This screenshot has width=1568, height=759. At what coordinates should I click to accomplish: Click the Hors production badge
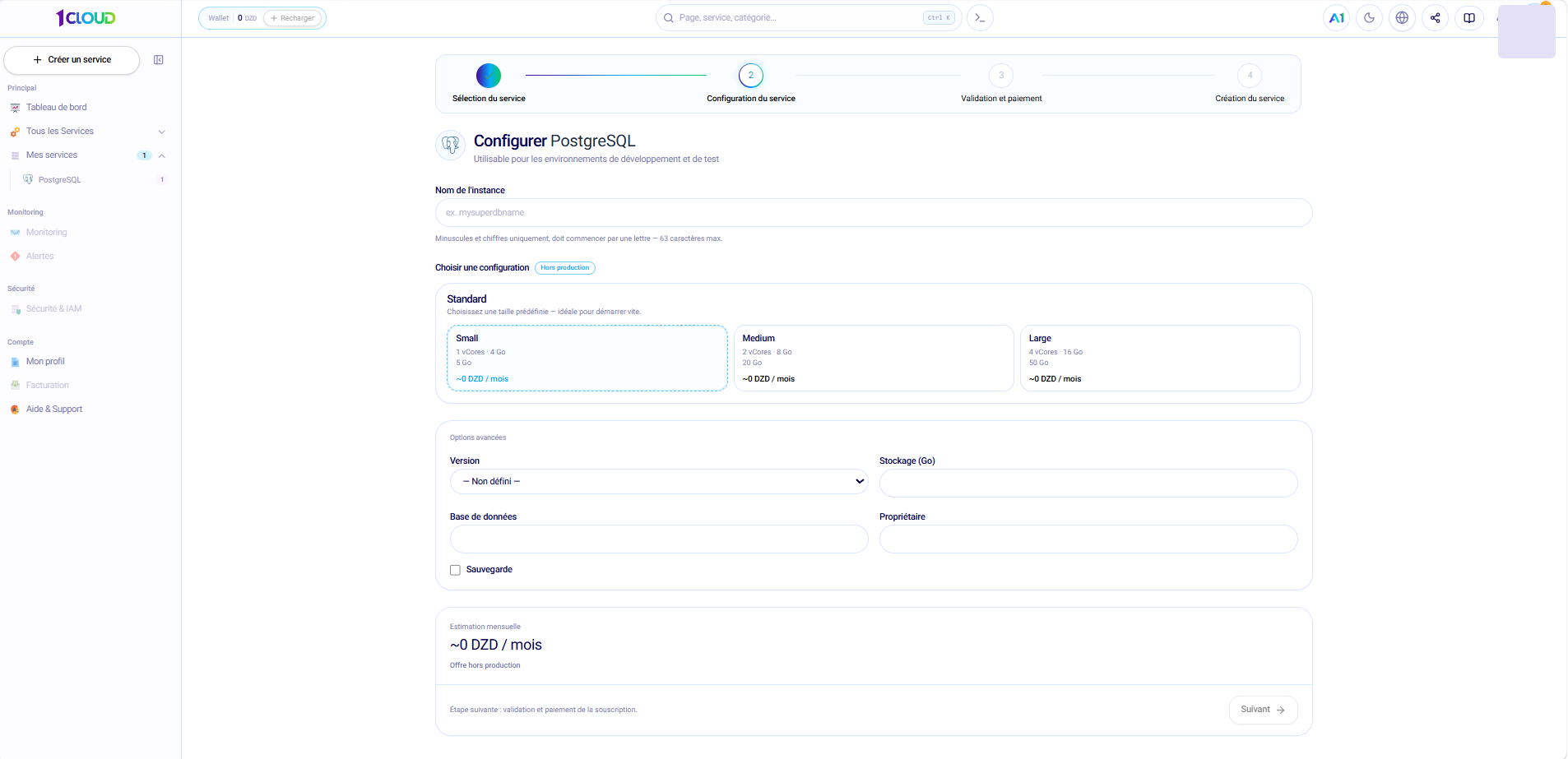coord(565,268)
